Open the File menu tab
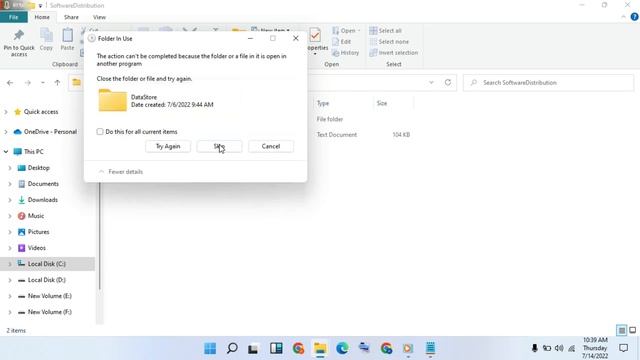 [x=13, y=17]
